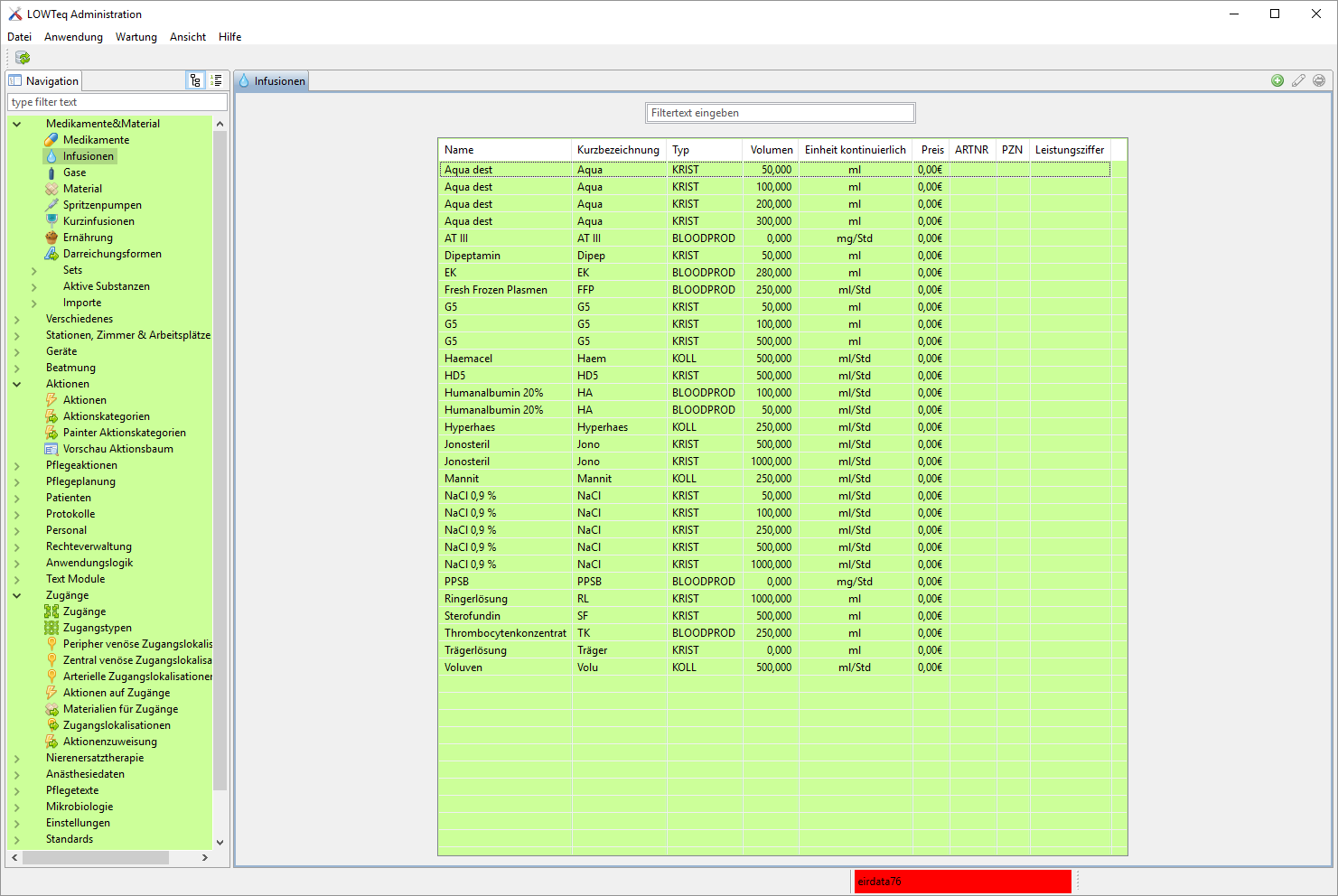The width and height of the screenshot is (1338, 896).
Task: Collapse the Zugänge section
Action: (x=17, y=594)
